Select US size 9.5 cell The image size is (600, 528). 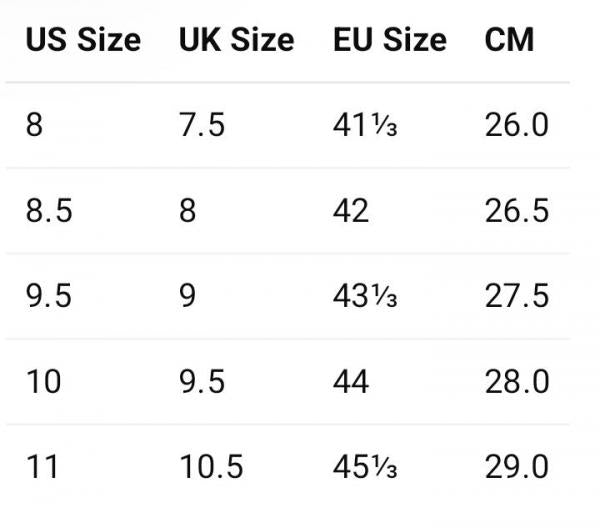pyautogui.click(x=49, y=296)
